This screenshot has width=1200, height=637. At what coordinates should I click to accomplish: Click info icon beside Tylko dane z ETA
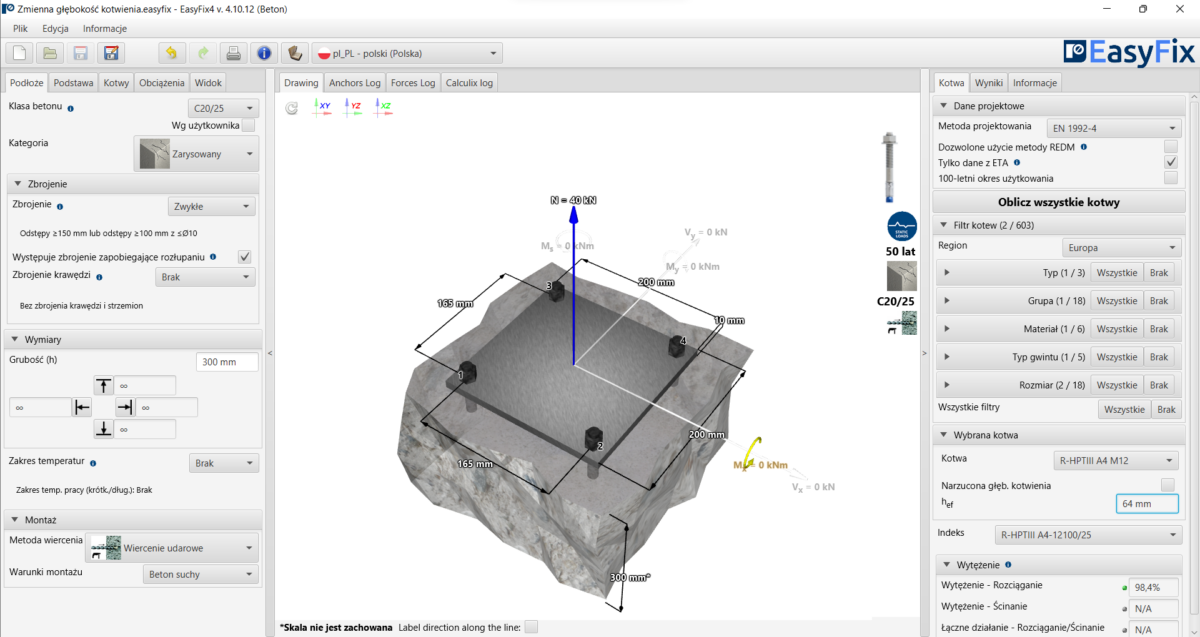coord(1017,162)
